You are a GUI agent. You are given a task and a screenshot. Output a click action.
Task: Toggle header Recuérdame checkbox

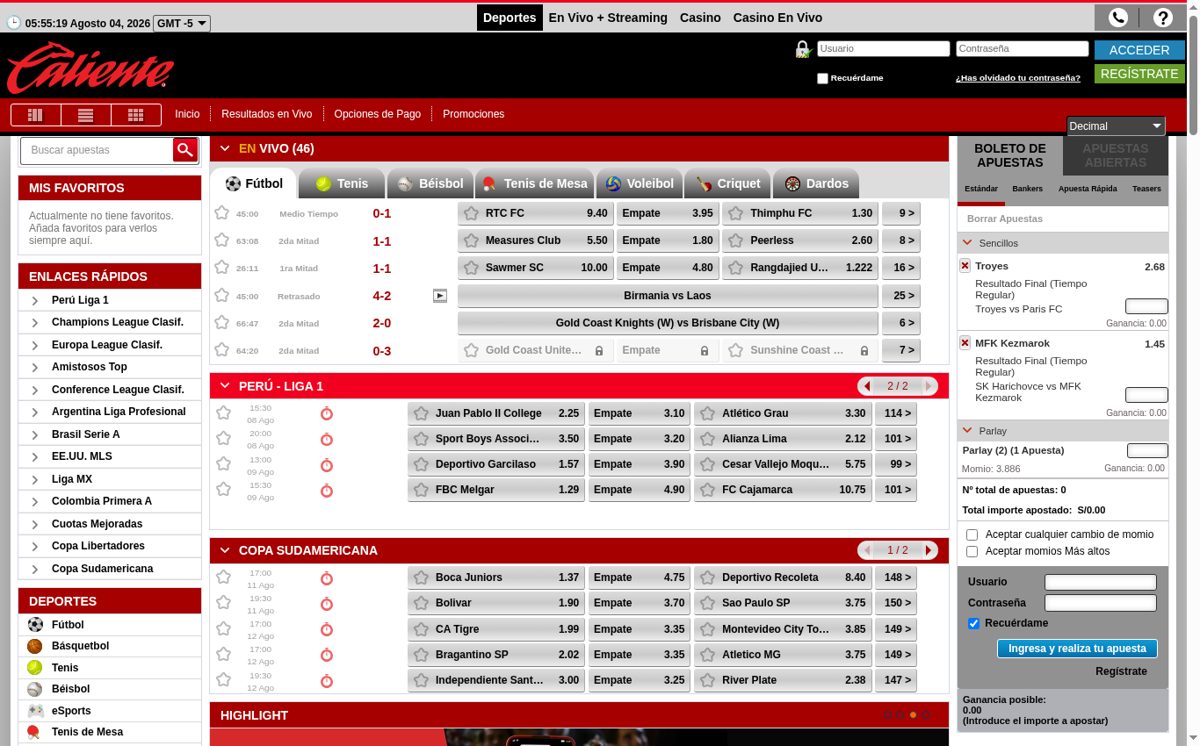pos(822,78)
